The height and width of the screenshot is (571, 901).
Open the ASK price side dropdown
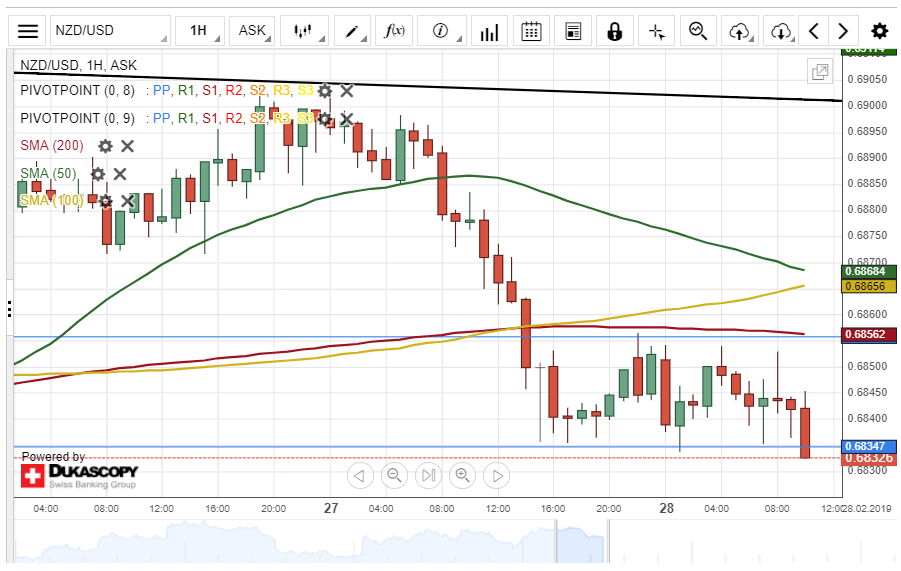[252, 31]
